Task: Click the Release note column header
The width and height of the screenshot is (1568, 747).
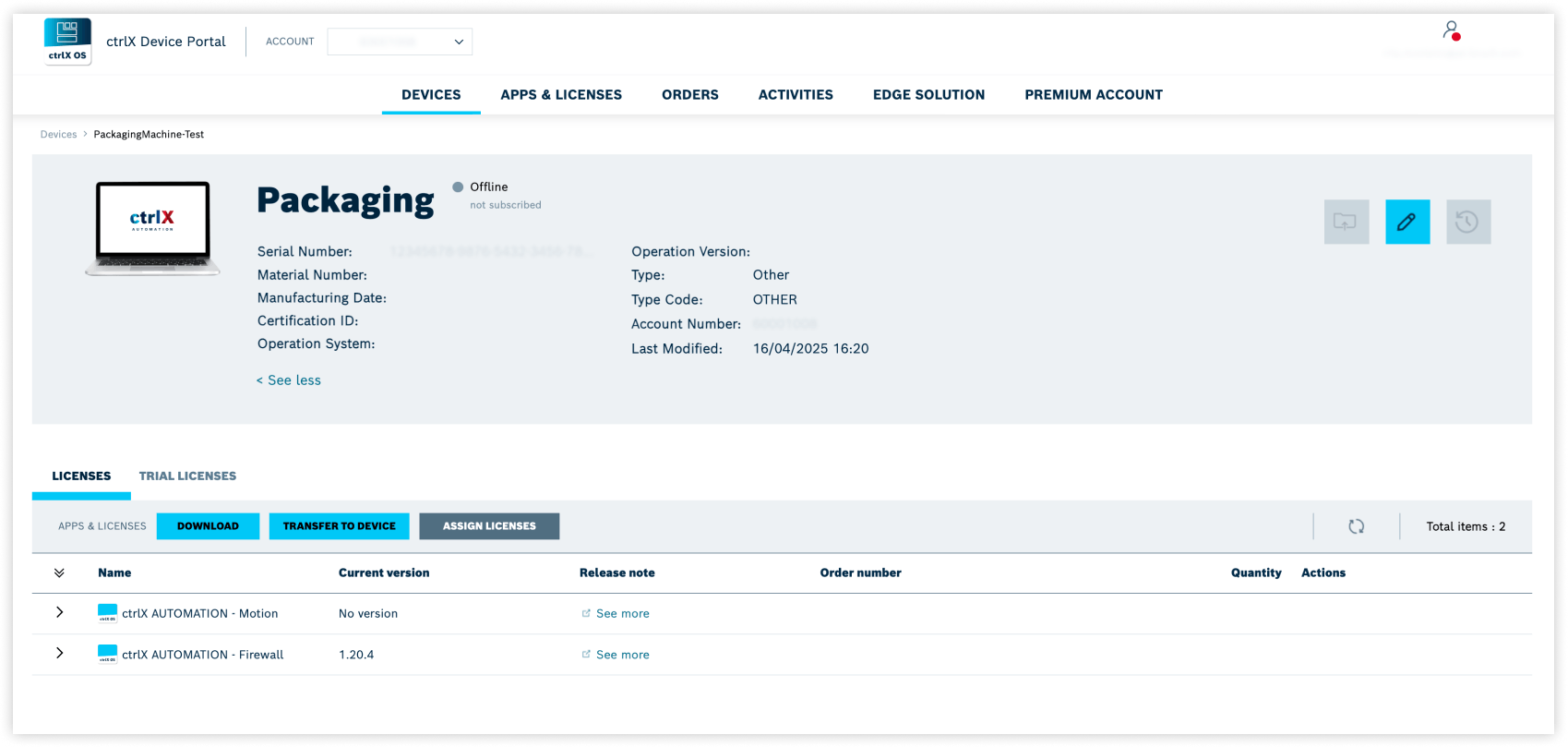Action: click(617, 572)
